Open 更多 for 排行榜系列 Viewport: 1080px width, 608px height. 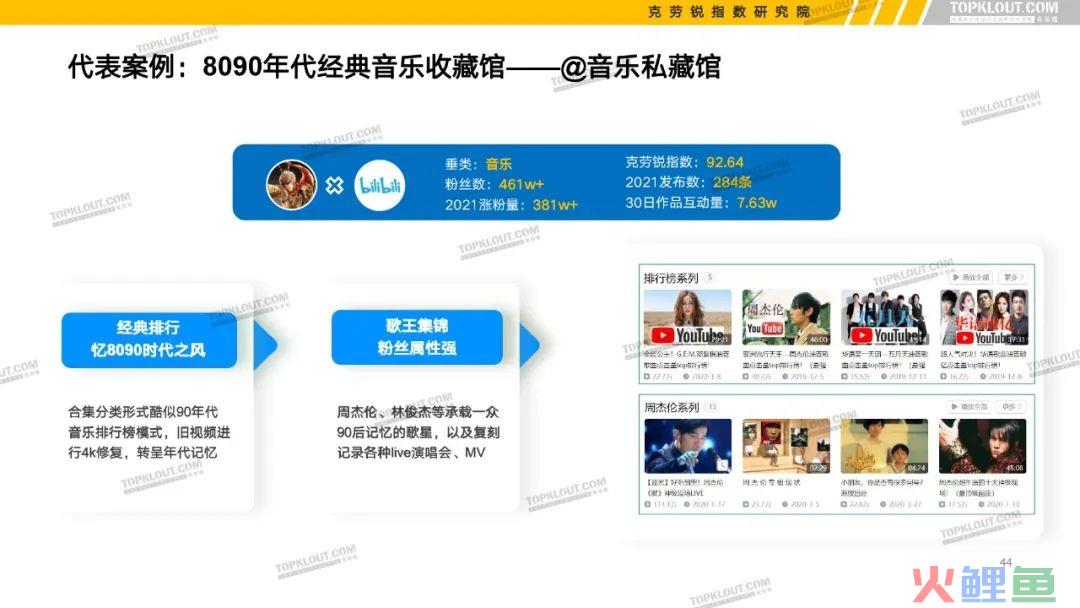click(x=1013, y=277)
